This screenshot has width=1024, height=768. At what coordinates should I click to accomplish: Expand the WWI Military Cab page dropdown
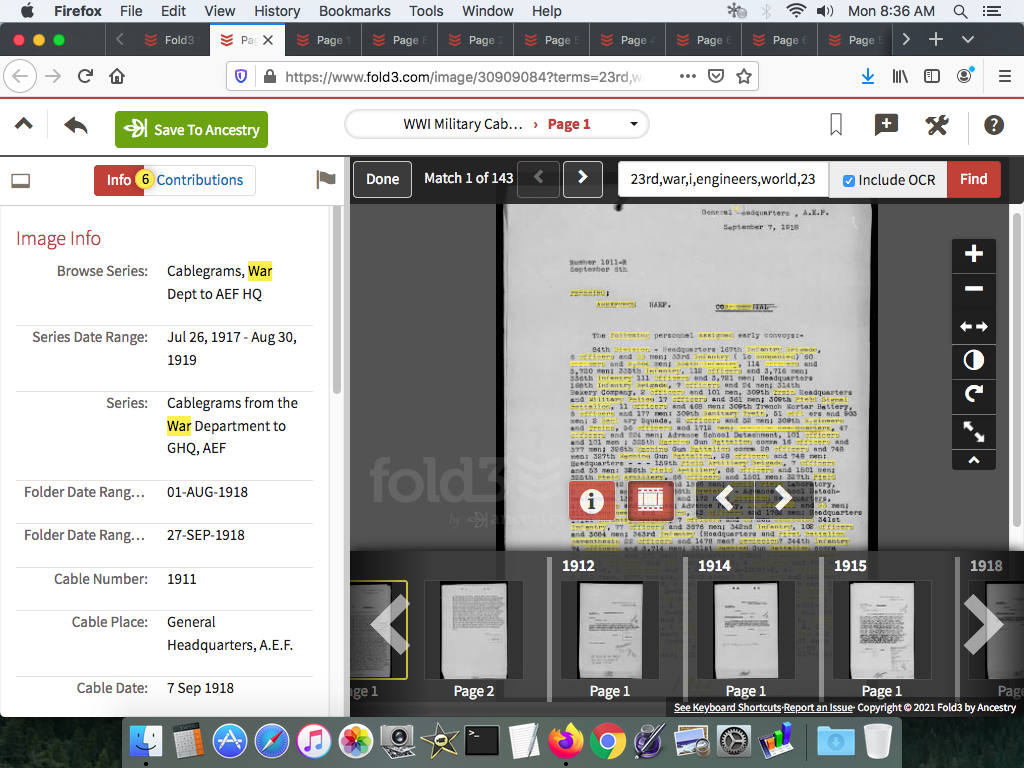[x=634, y=125]
